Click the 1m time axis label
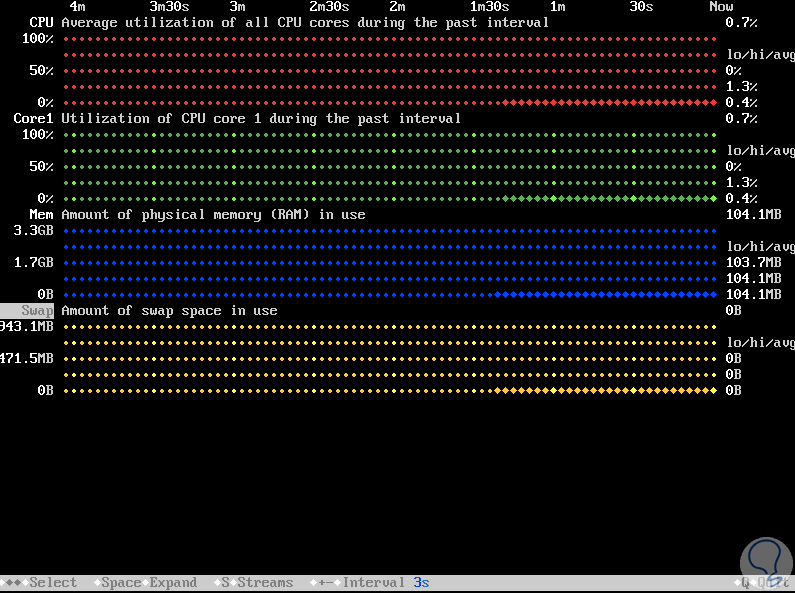 558,7
